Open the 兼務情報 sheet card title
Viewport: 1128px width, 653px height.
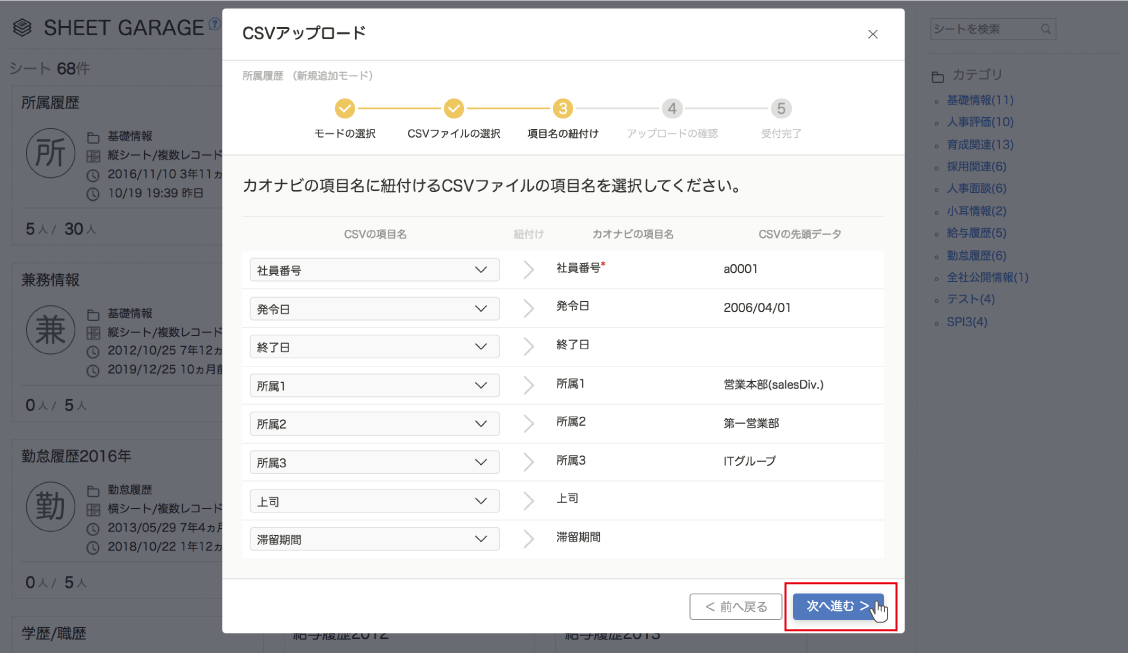[50, 280]
